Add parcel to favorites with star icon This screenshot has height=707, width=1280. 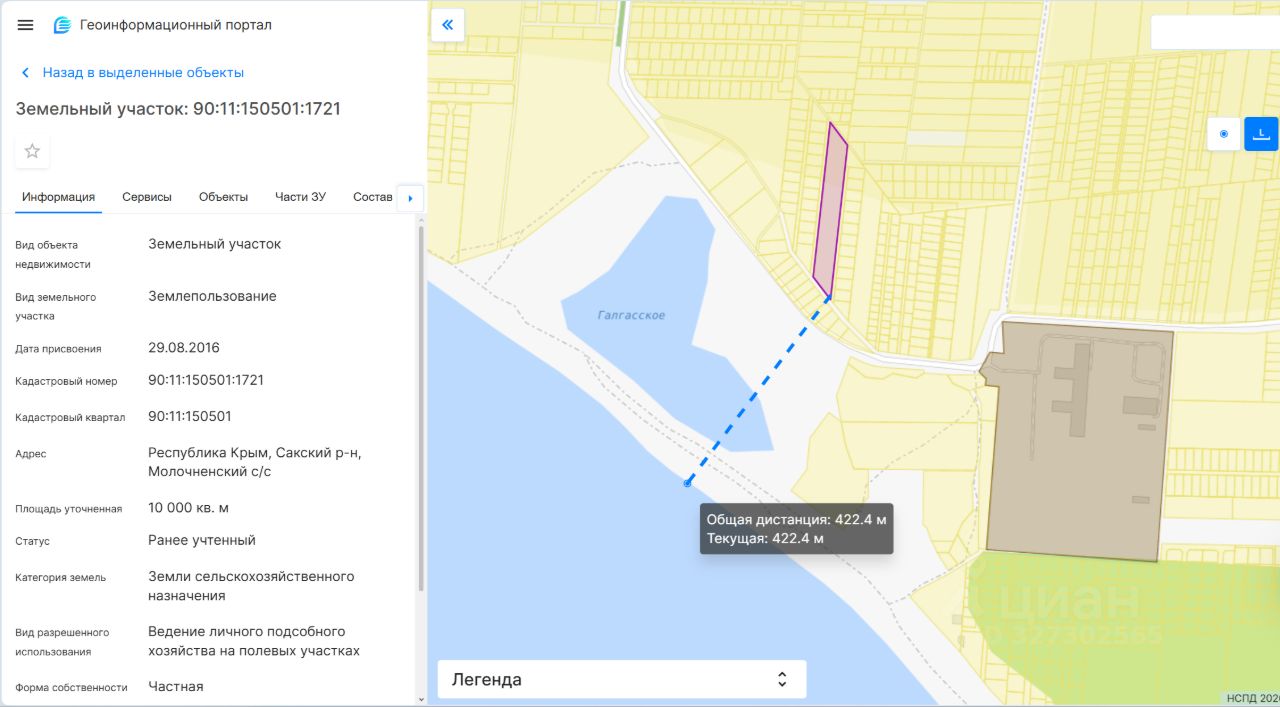click(32, 151)
